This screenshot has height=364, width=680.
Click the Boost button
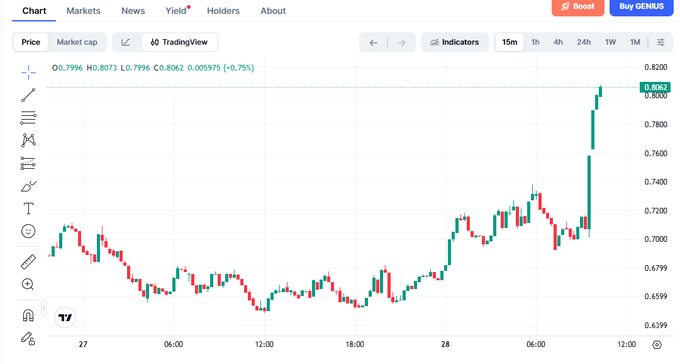click(578, 7)
